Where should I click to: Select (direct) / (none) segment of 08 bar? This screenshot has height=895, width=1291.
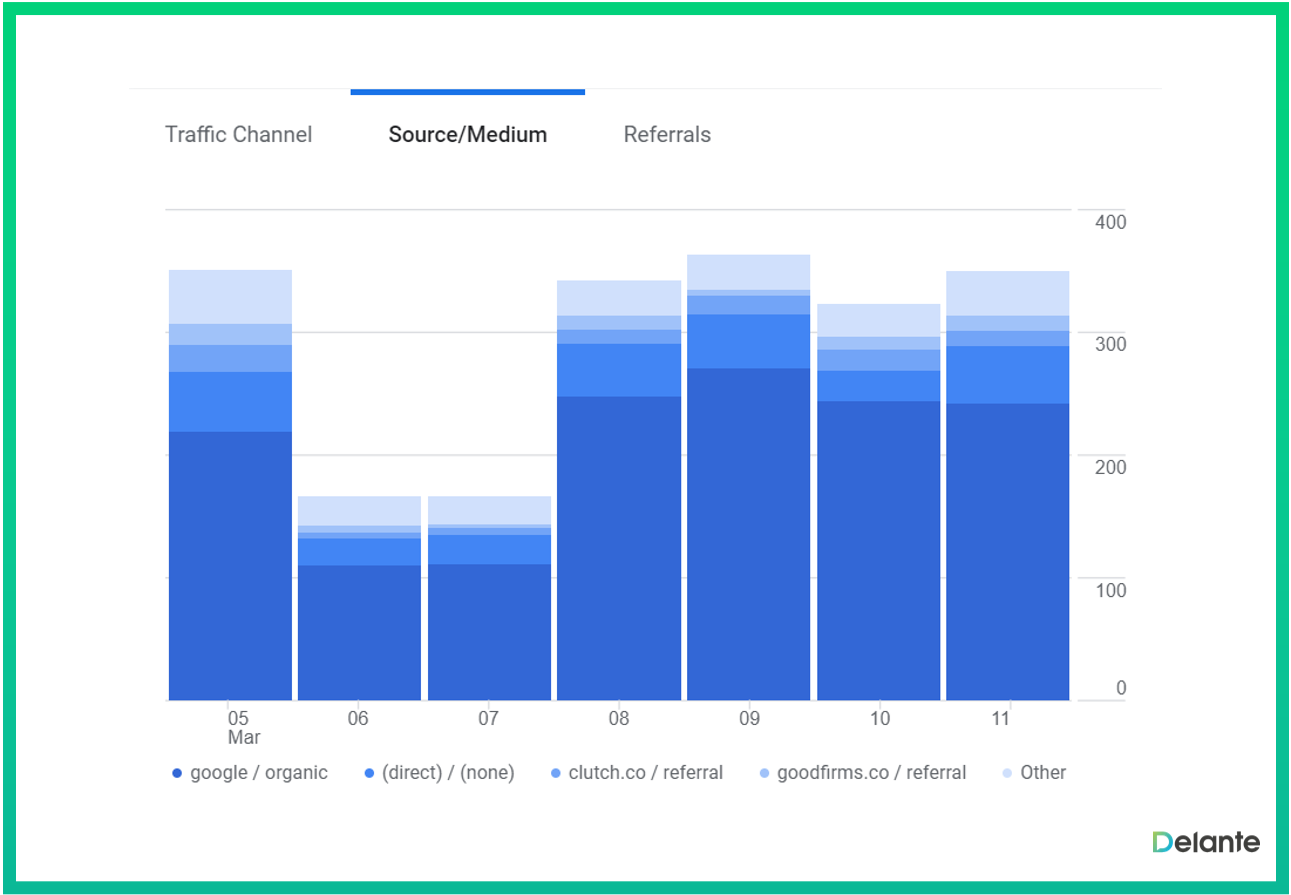point(619,369)
